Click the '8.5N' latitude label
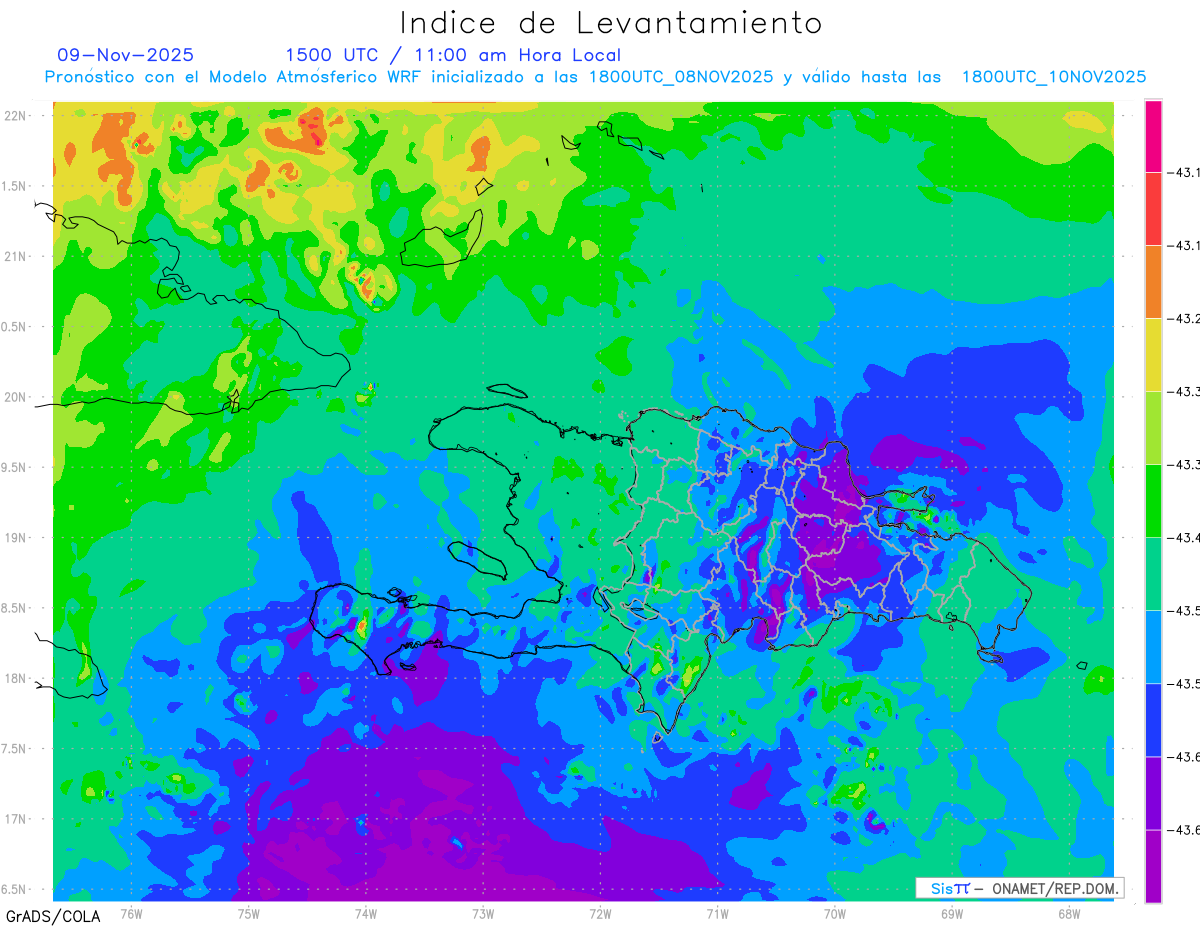 15,608
